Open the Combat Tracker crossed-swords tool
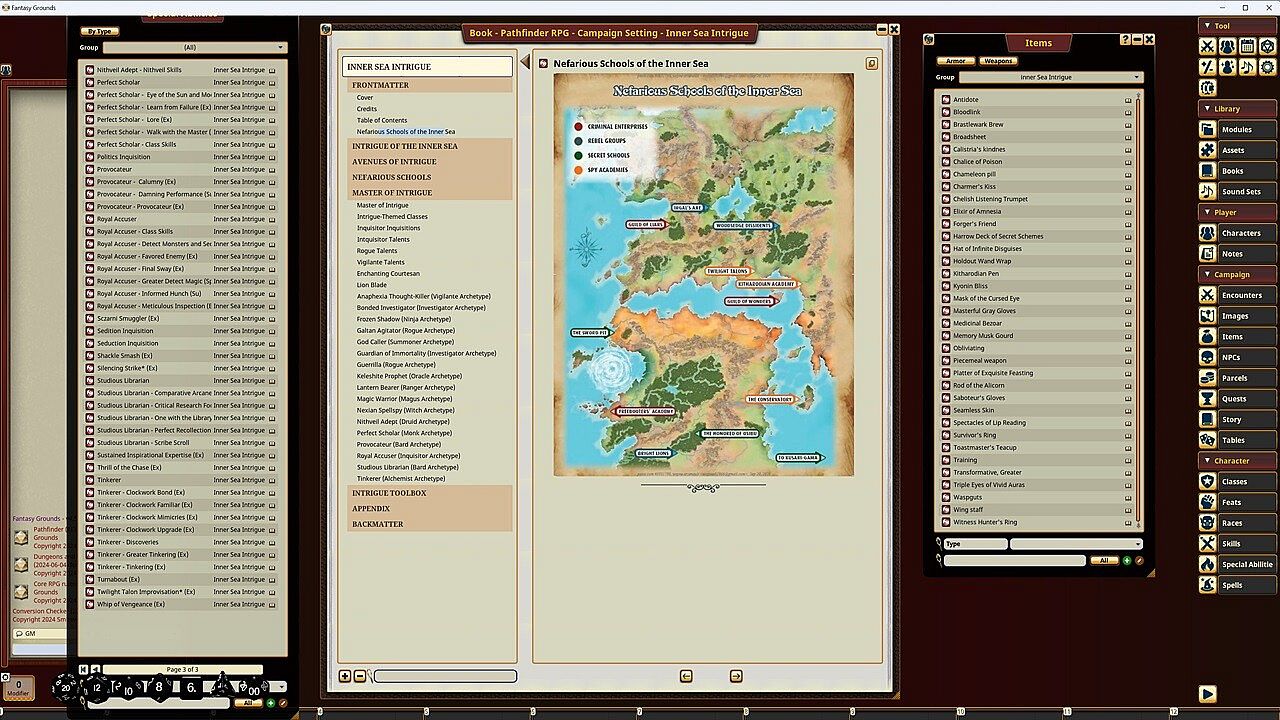This screenshot has height=720, width=1280. coord(1207,46)
